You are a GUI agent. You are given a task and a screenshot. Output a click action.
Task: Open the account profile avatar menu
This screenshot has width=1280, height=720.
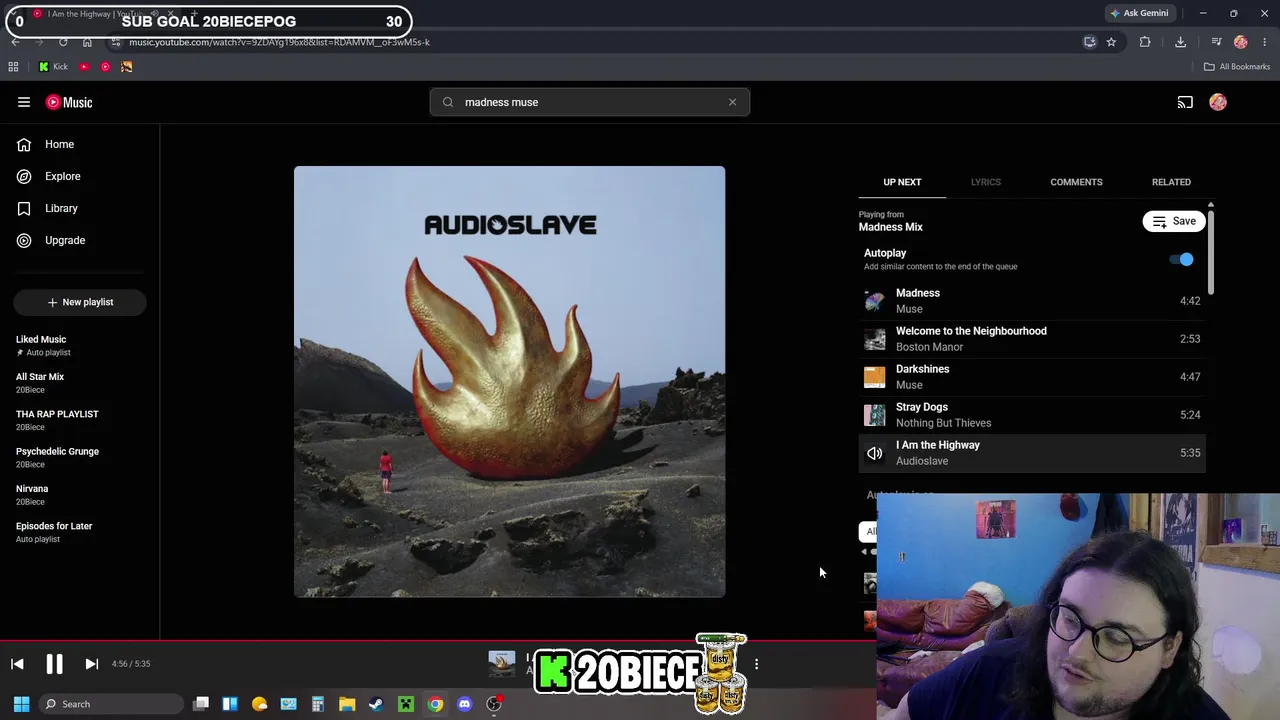(x=1218, y=102)
